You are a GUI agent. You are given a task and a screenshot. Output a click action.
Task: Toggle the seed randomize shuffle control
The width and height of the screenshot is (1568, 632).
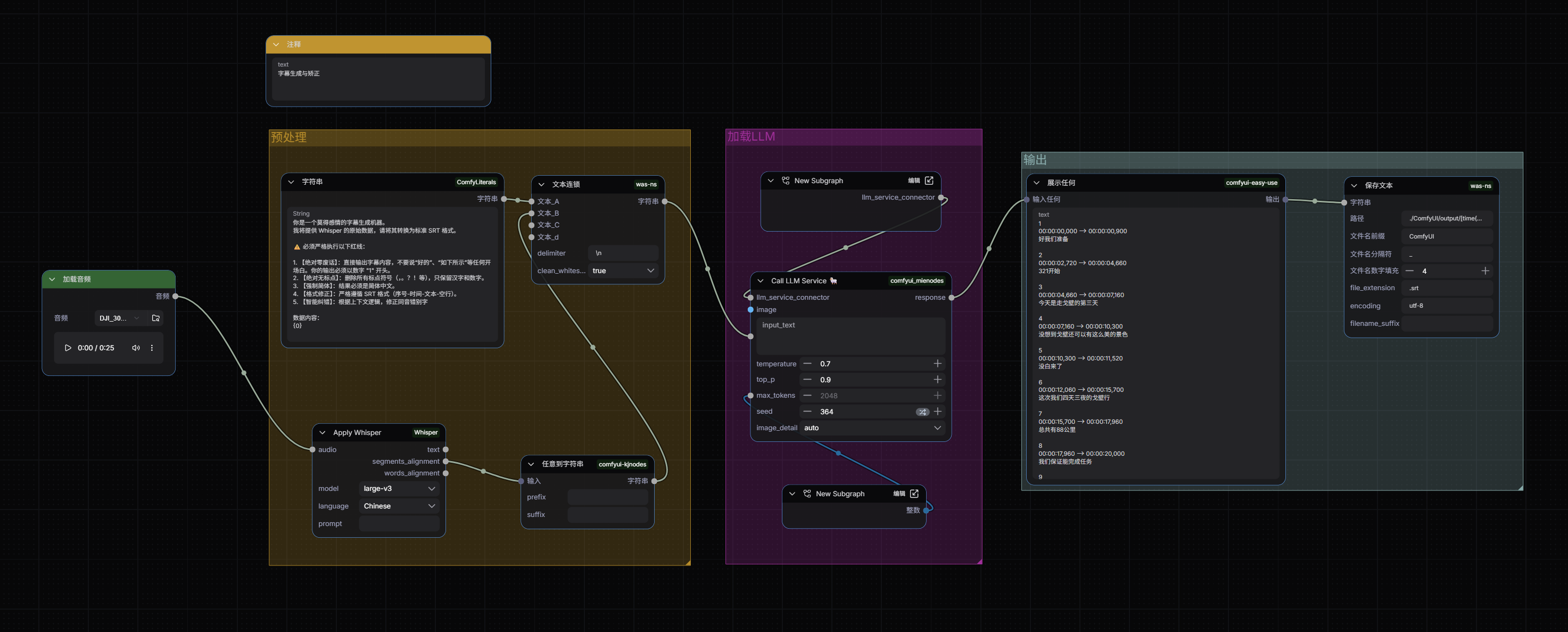point(922,412)
